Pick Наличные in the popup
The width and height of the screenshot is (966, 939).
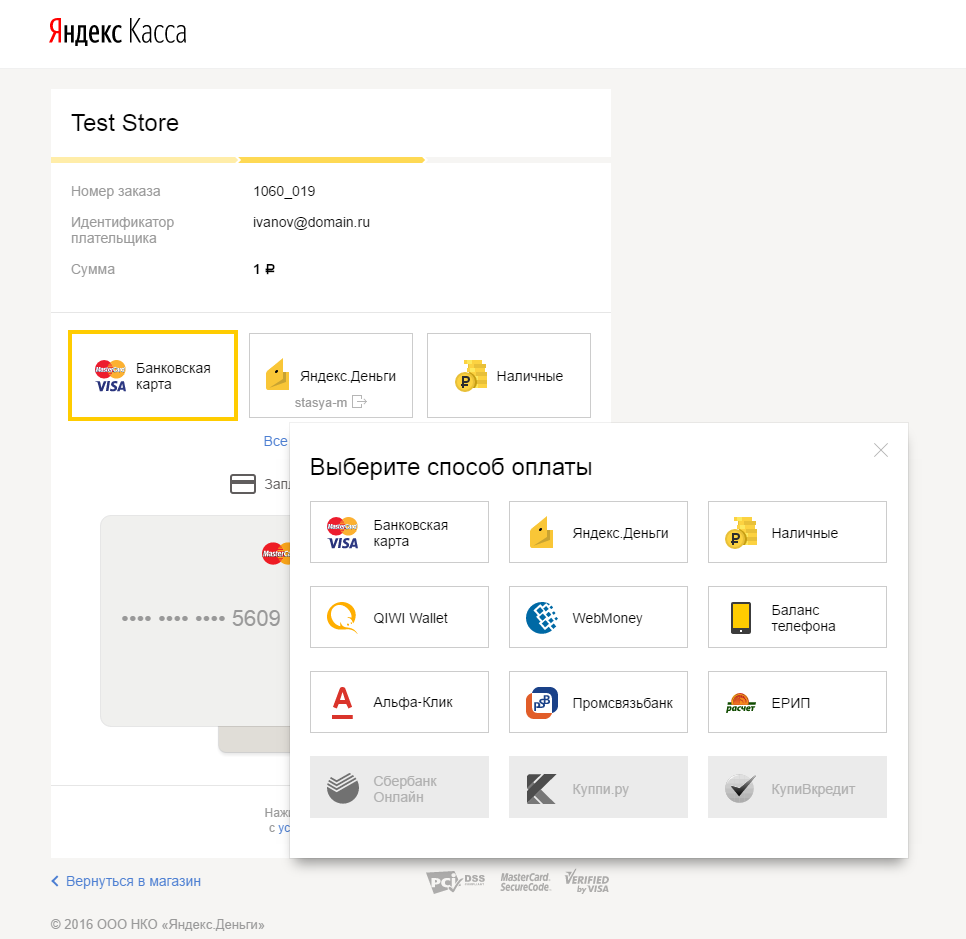[x=797, y=532]
